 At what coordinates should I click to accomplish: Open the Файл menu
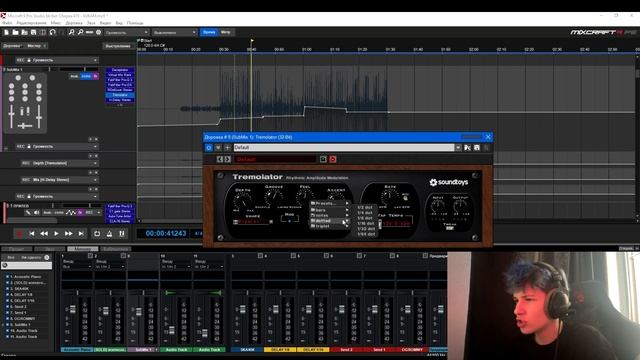tap(7, 23)
